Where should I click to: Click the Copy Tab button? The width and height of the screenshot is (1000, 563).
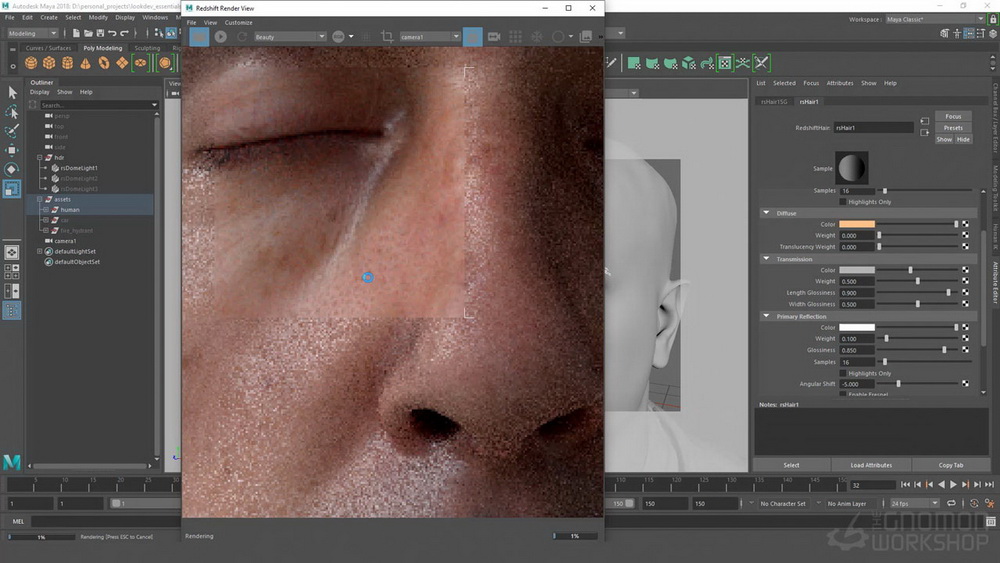click(x=951, y=465)
